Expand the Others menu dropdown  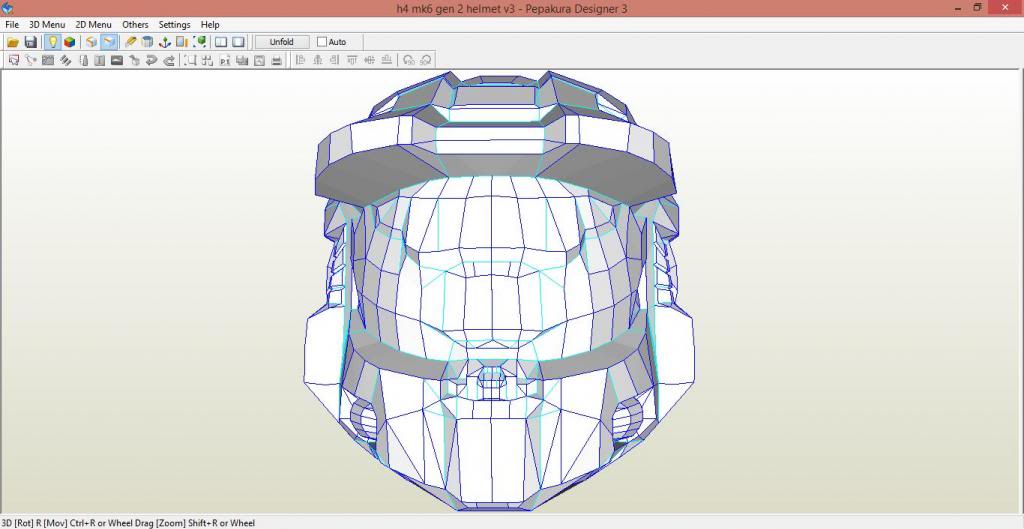point(135,24)
